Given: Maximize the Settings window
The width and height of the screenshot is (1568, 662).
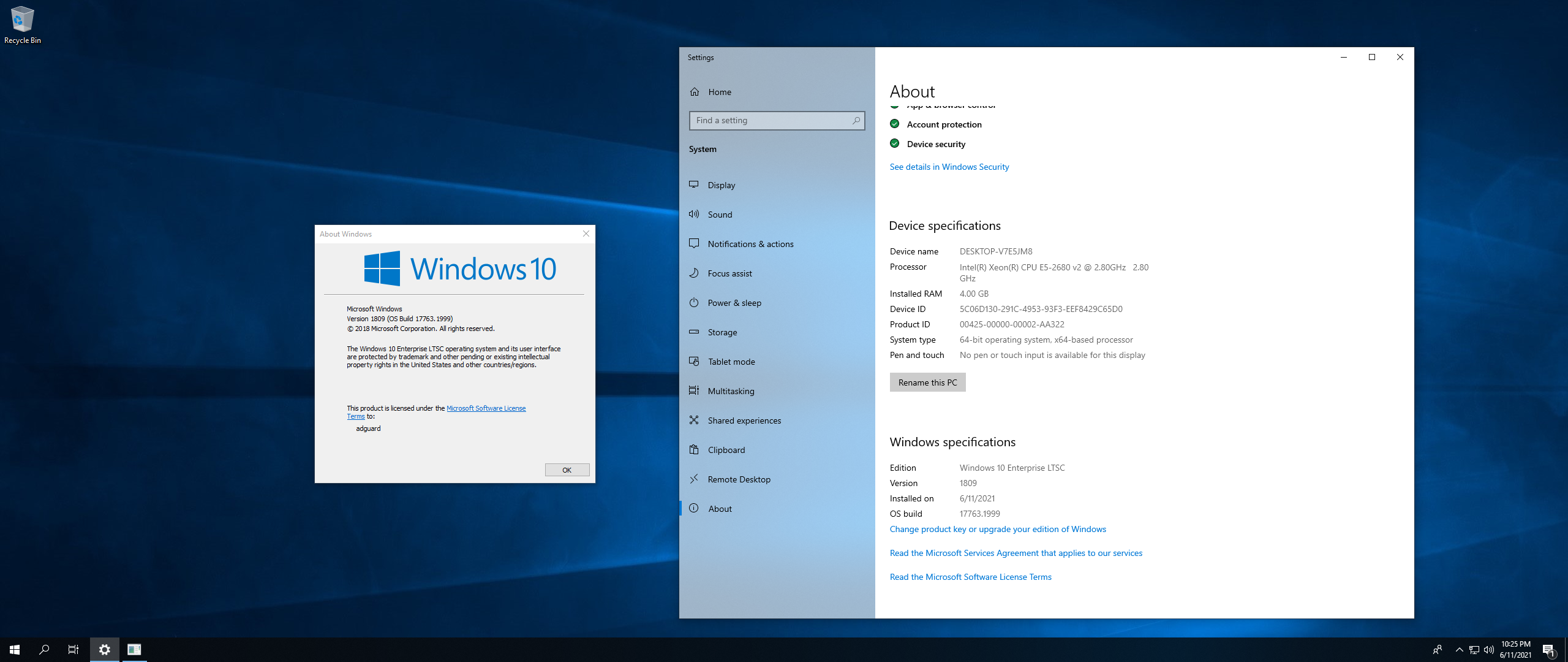Looking at the screenshot, I should (1372, 57).
